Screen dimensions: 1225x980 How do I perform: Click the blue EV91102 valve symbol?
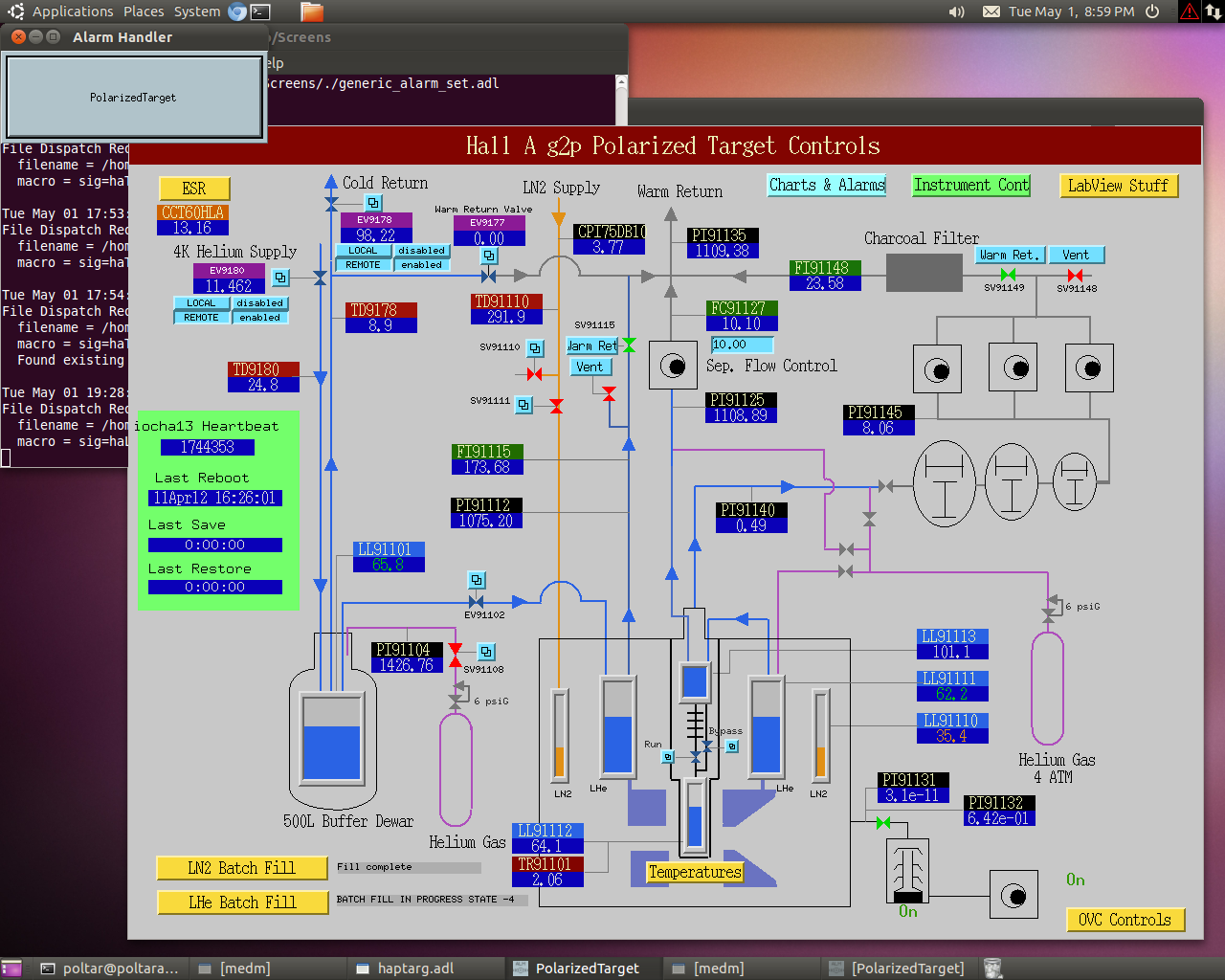point(476,601)
